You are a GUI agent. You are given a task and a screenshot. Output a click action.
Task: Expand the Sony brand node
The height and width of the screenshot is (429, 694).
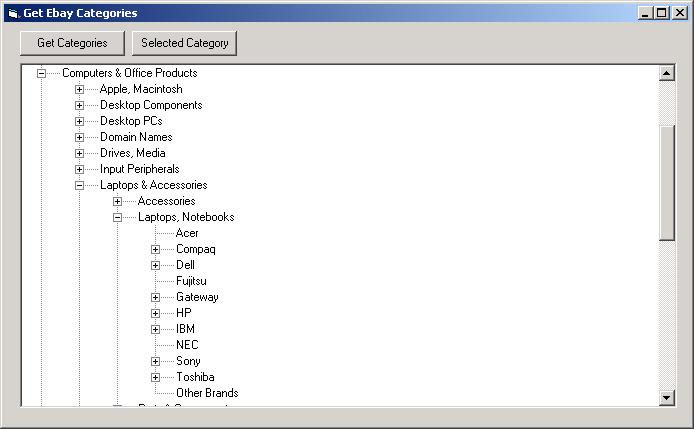[156, 361]
